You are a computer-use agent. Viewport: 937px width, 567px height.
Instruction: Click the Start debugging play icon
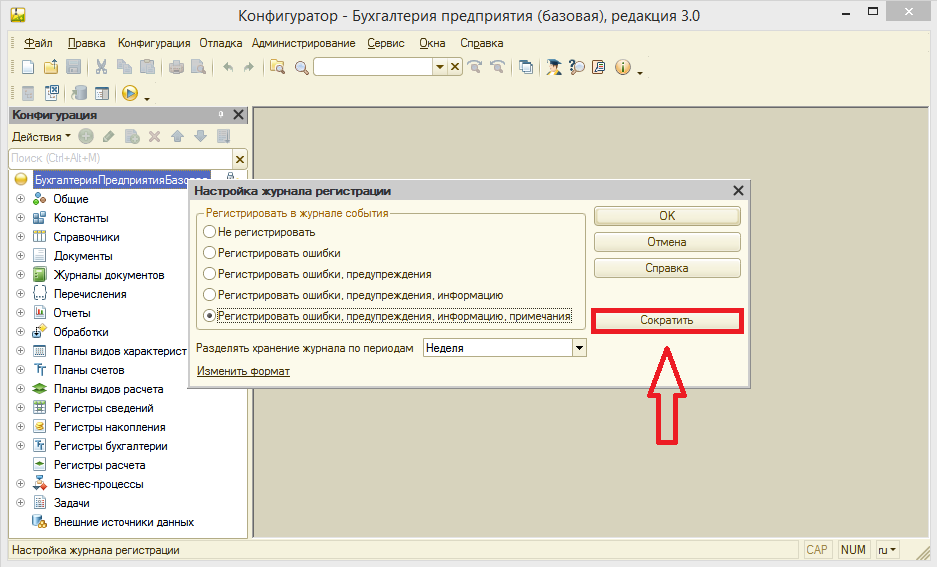(x=129, y=94)
